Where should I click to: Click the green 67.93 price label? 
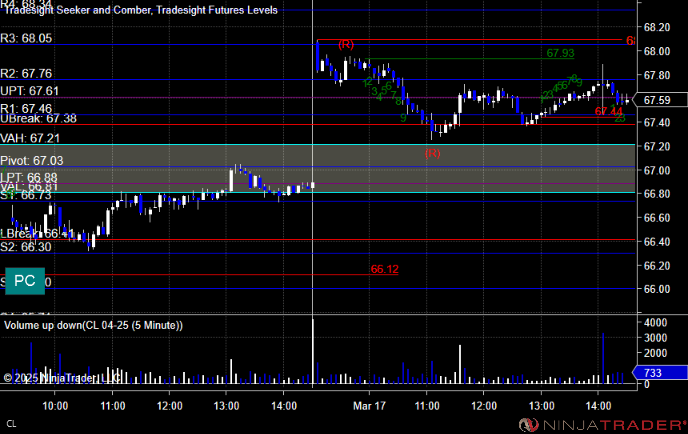(x=560, y=53)
